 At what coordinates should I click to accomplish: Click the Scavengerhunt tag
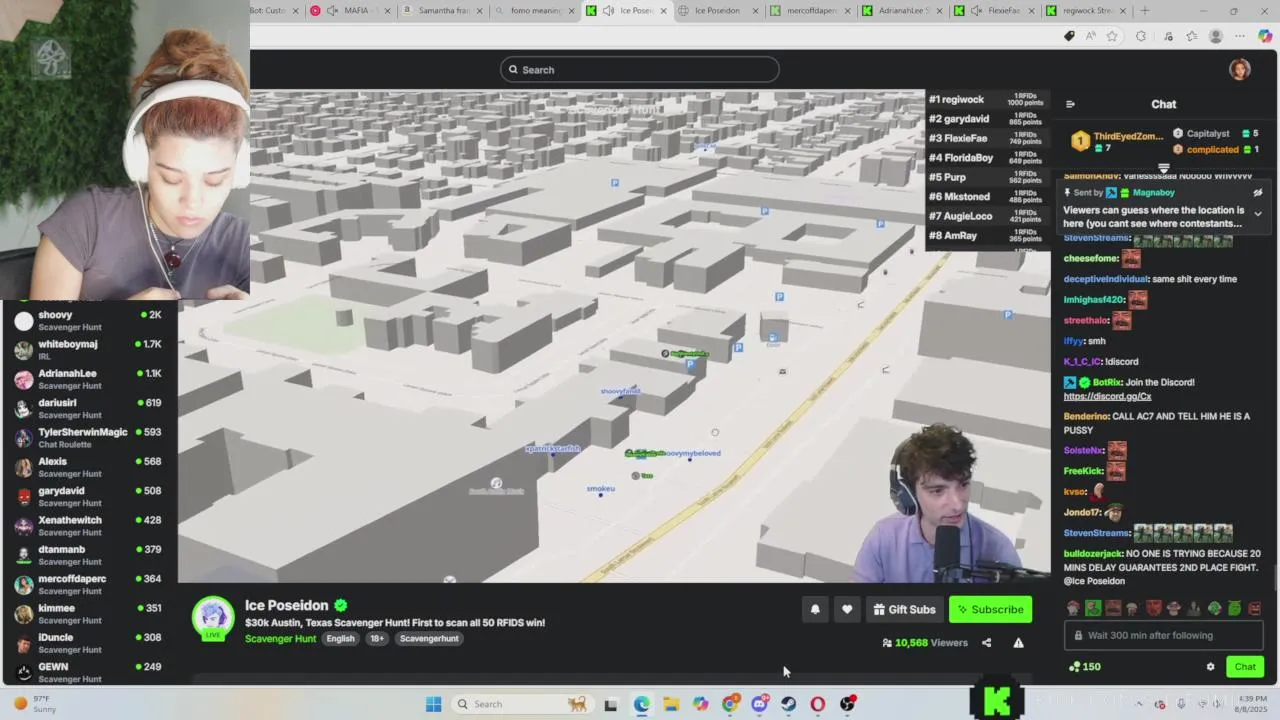pos(429,639)
